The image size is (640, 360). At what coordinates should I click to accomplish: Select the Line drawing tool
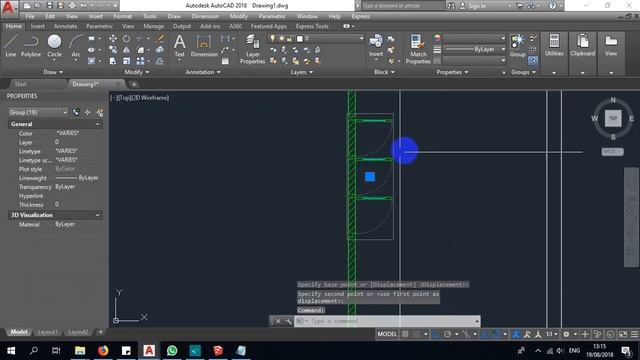point(11,45)
